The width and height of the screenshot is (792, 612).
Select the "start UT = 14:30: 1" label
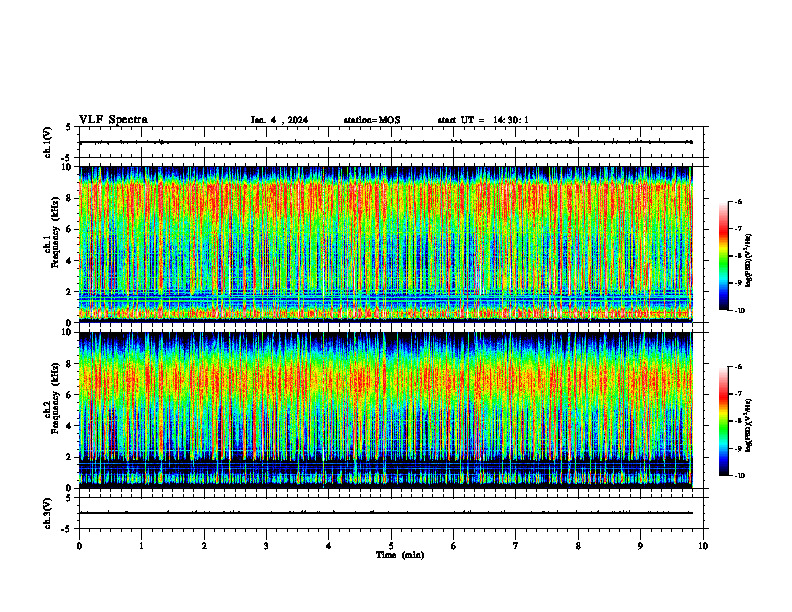point(483,120)
